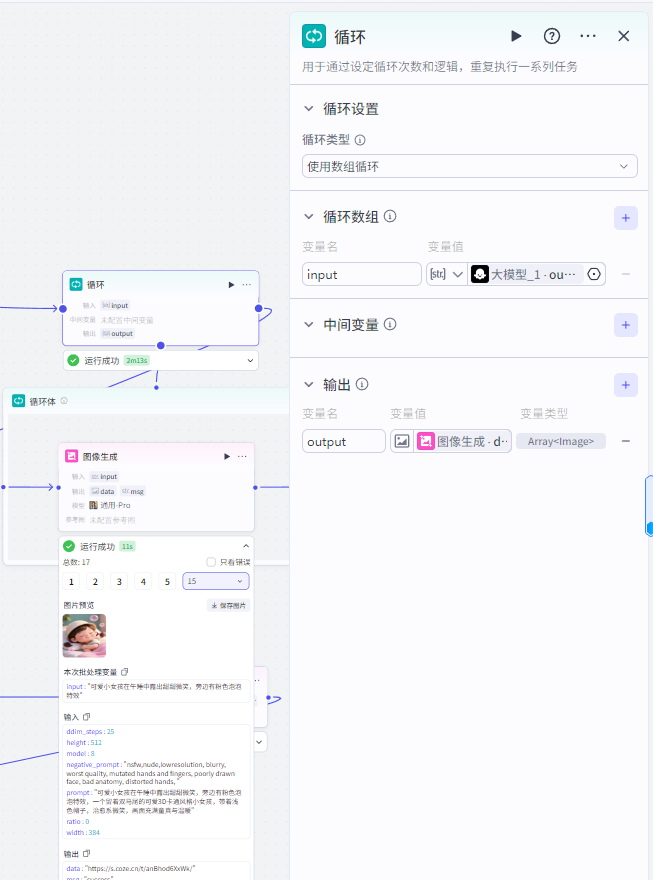The image size is (653, 880).
Task: Copy the 输入 parameters content
Action: point(86,717)
